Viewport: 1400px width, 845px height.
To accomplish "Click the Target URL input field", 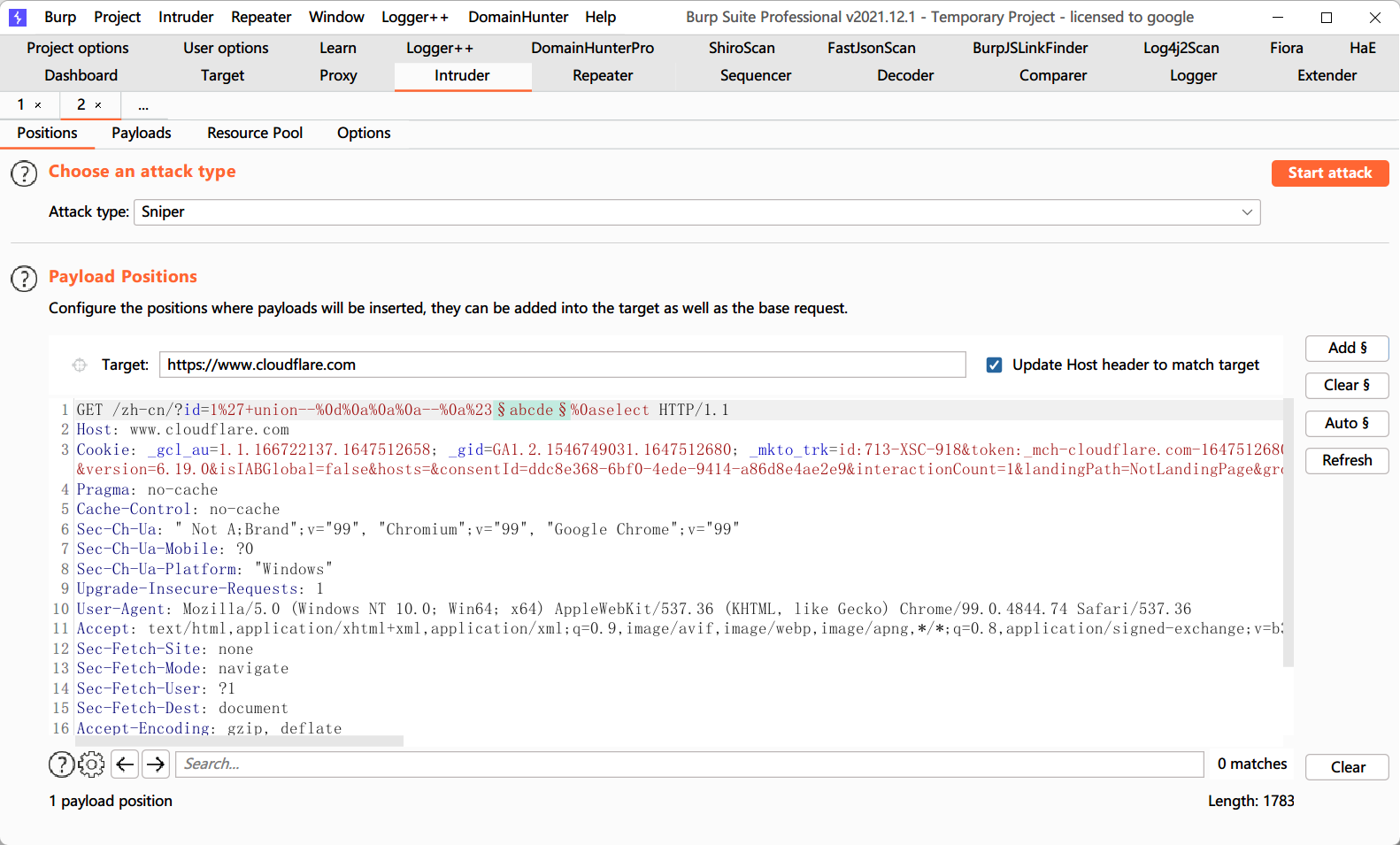I will click(x=563, y=365).
